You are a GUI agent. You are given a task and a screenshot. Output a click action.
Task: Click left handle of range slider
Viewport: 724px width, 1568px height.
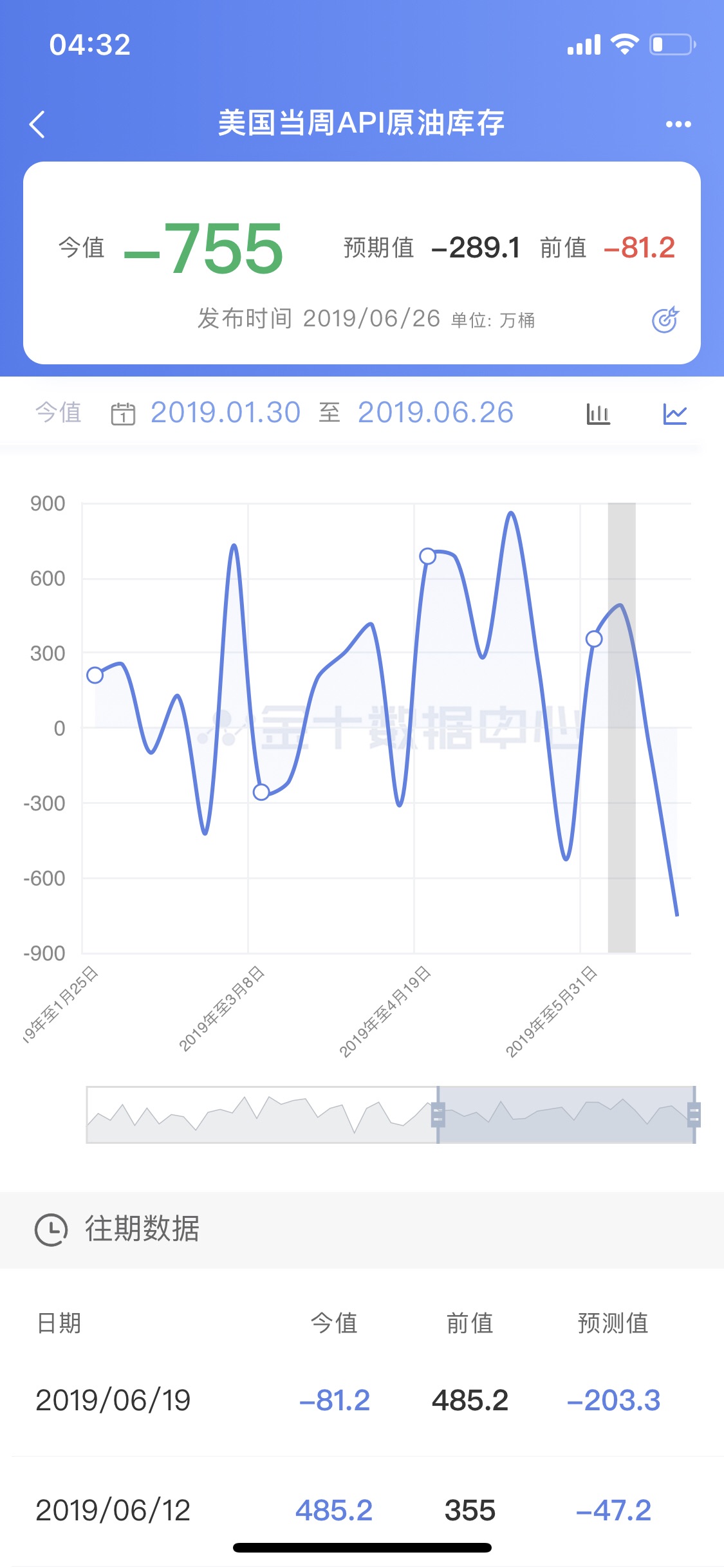coord(438,1115)
